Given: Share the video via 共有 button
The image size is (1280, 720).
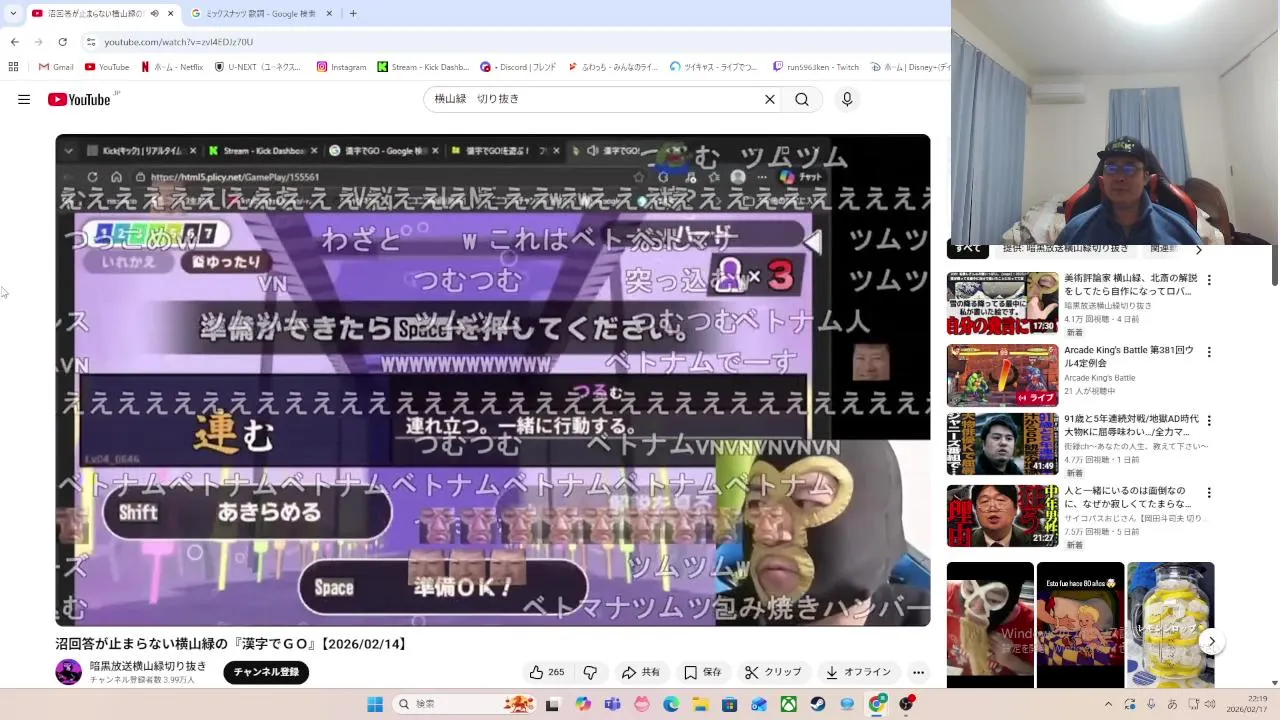Looking at the screenshot, I should (640, 672).
